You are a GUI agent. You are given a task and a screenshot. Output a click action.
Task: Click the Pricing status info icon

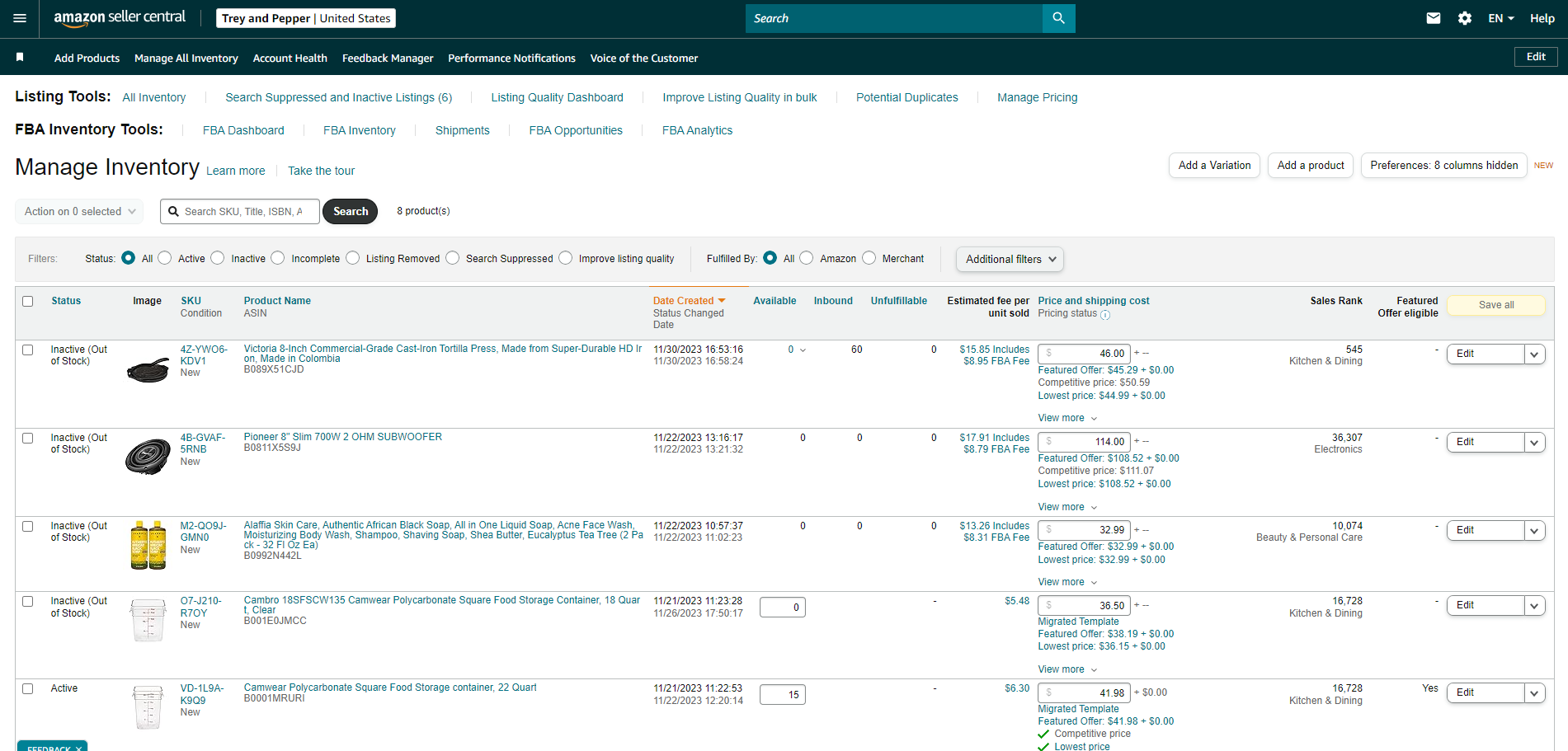pos(1105,315)
